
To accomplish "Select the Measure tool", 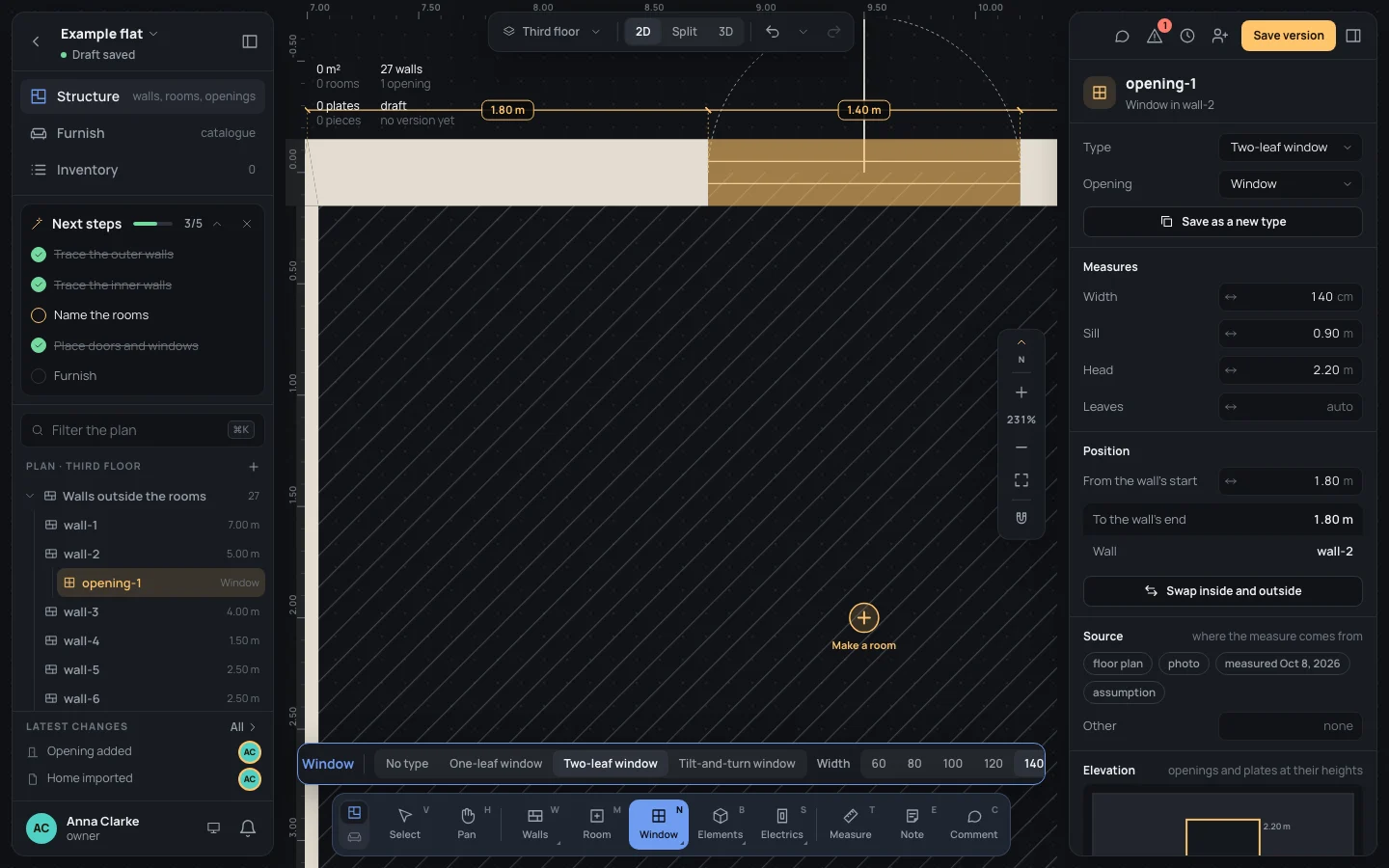I will pyautogui.click(x=851, y=825).
